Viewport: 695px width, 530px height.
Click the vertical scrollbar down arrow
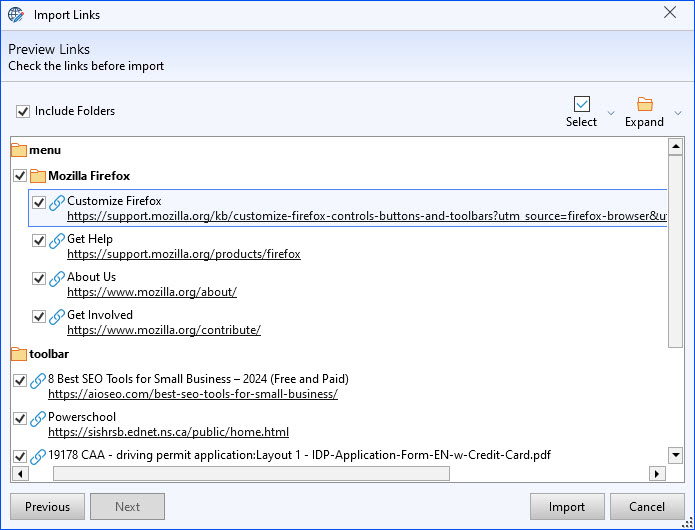point(675,455)
